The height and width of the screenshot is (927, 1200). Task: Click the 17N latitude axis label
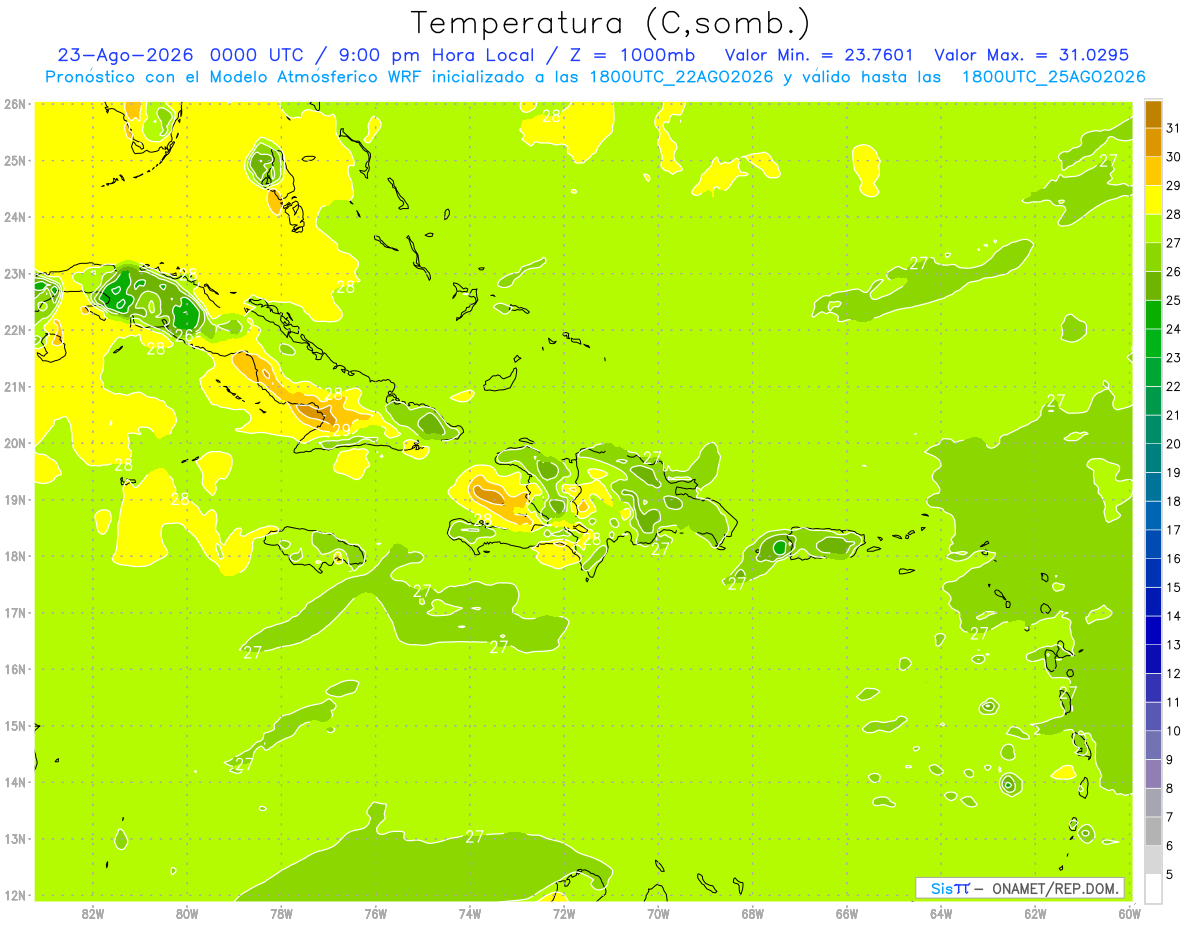pos(14,612)
